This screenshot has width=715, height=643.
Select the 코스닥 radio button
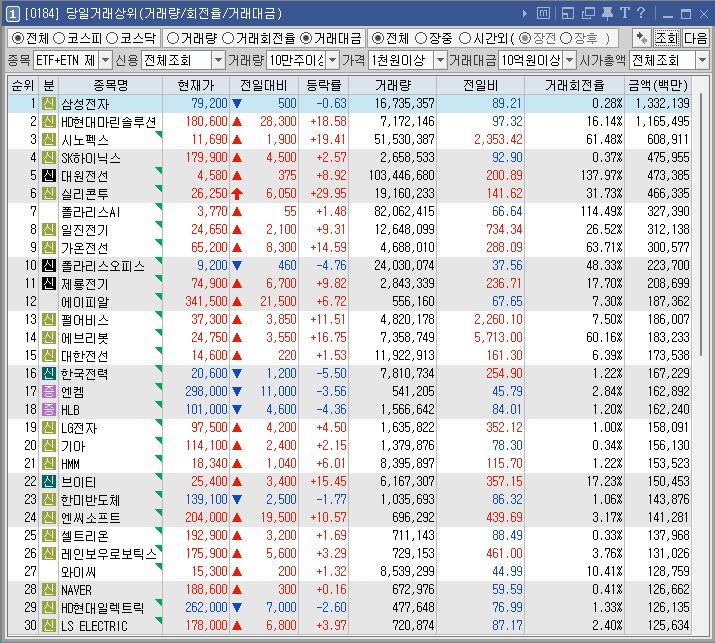112,38
